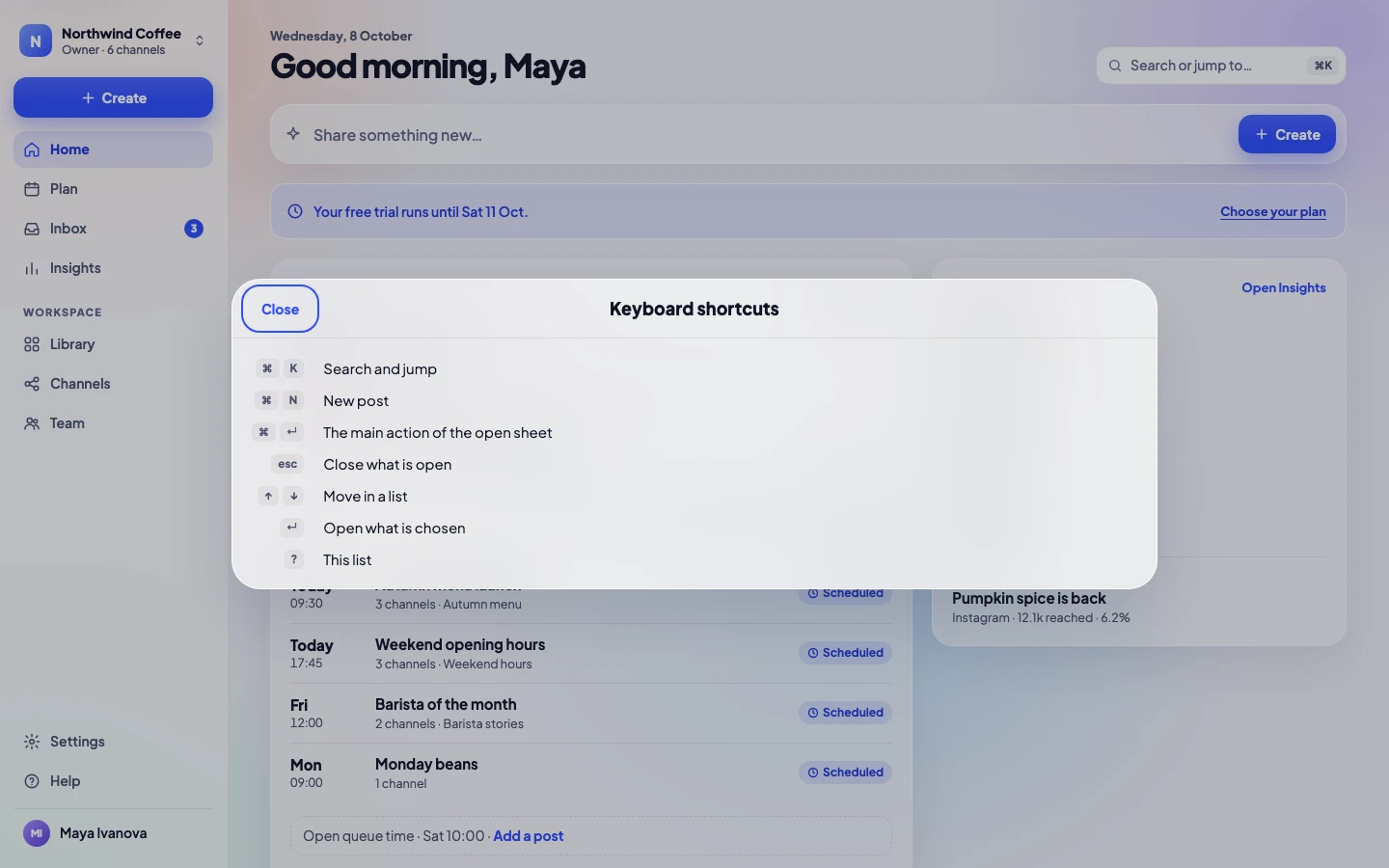Click the ⌘K shortcut badge in the search box
Image resolution: width=1389 pixels, height=868 pixels.
[x=1322, y=66]
